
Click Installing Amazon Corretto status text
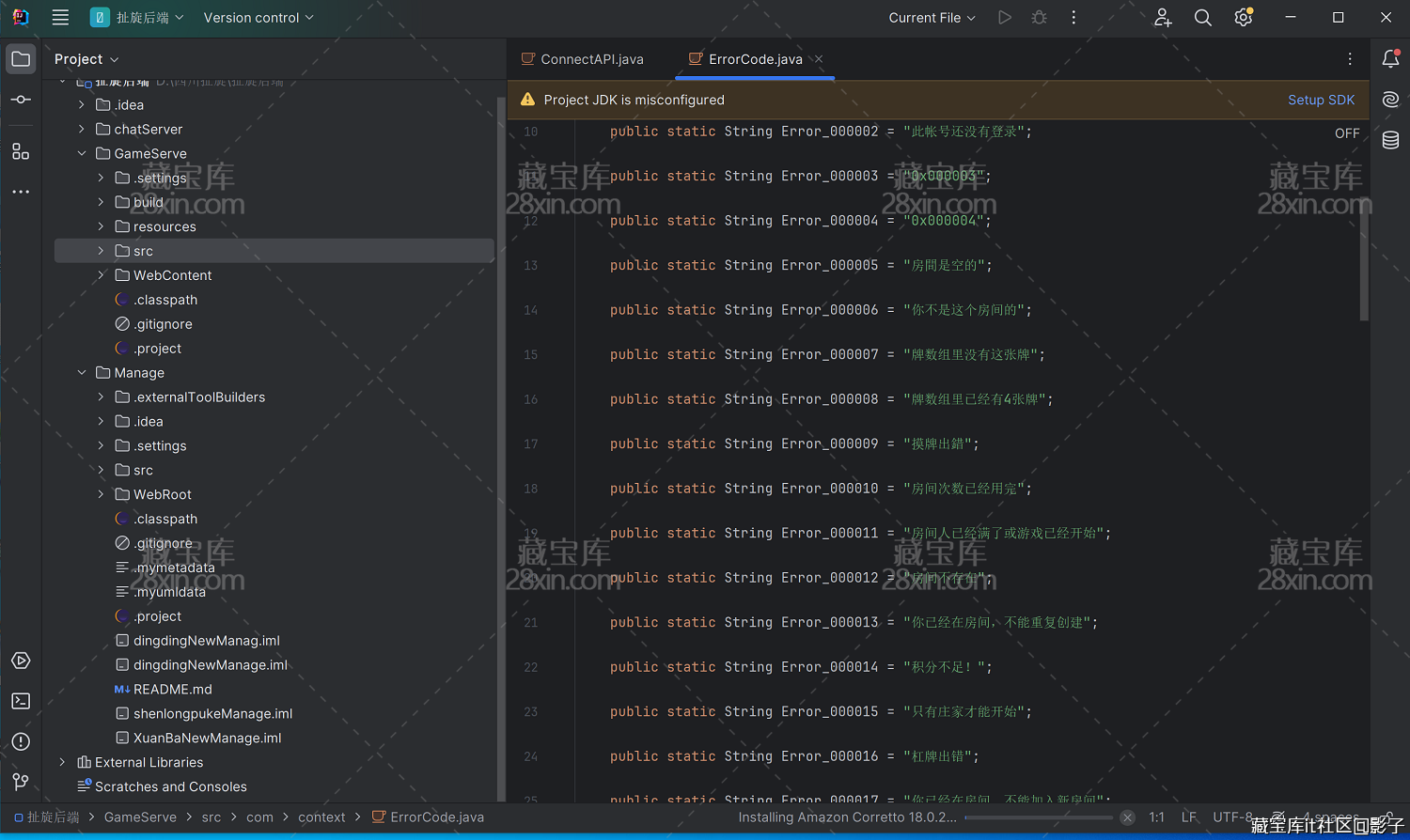(x=847, y=817)
